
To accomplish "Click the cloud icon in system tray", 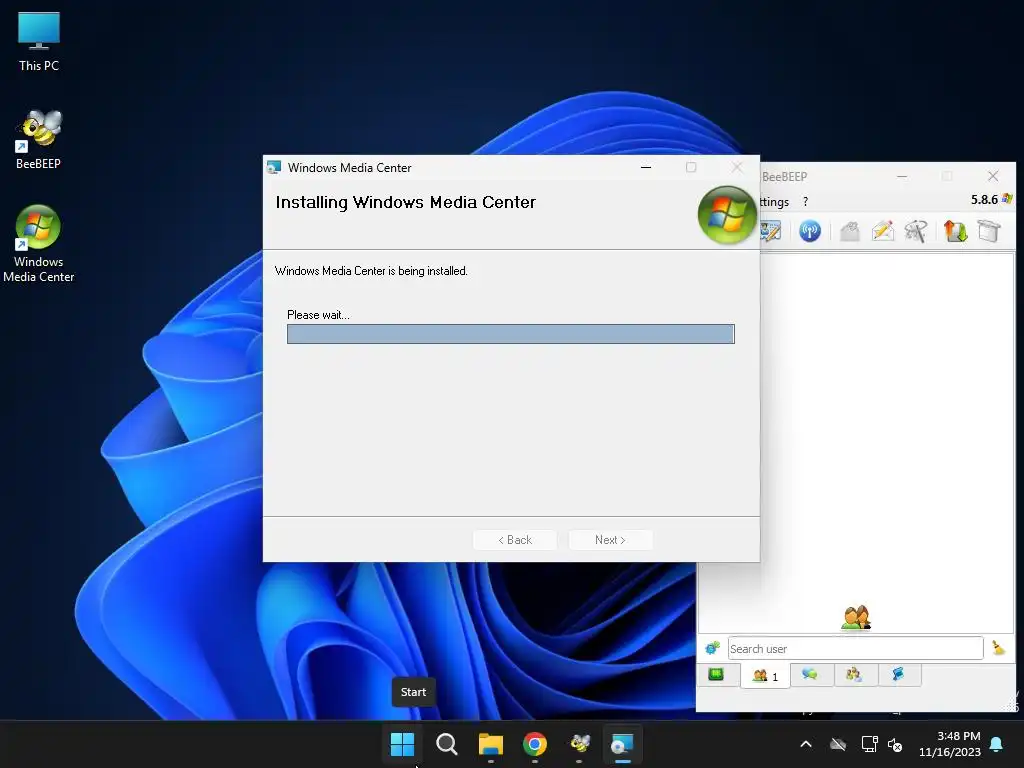I will [x=838, y=744].
